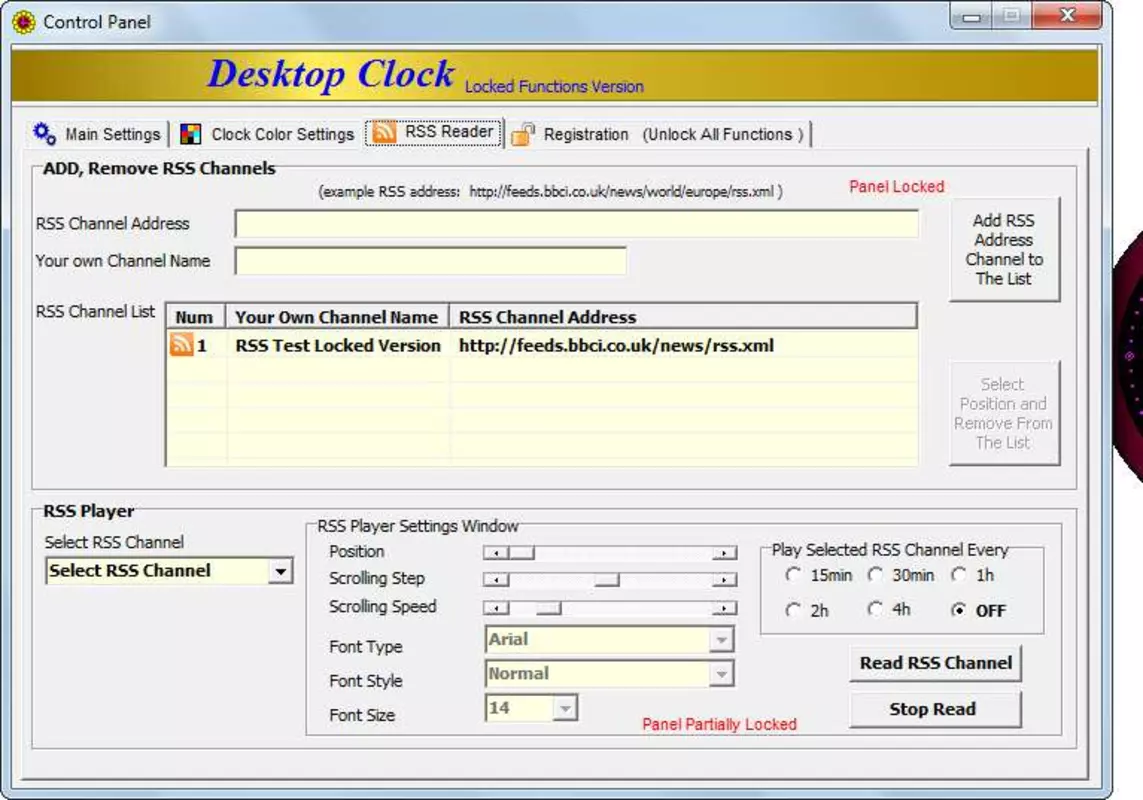The image size is (1143, 800).
Task: Open the Main Settings tab
Action: [x=97, y=134]
